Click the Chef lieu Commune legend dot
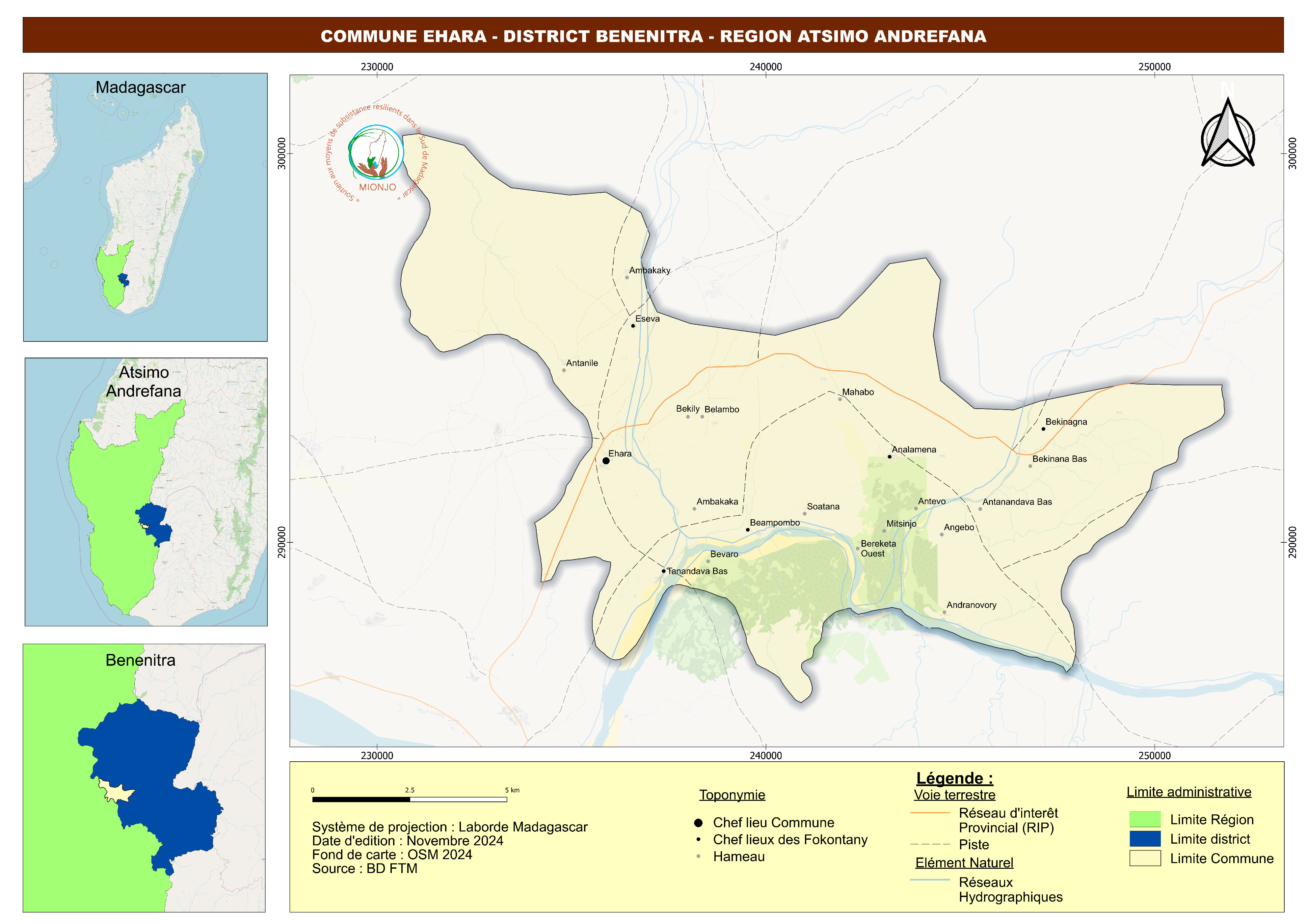Screen dimensions: 1308x924 tap(698, 823)
